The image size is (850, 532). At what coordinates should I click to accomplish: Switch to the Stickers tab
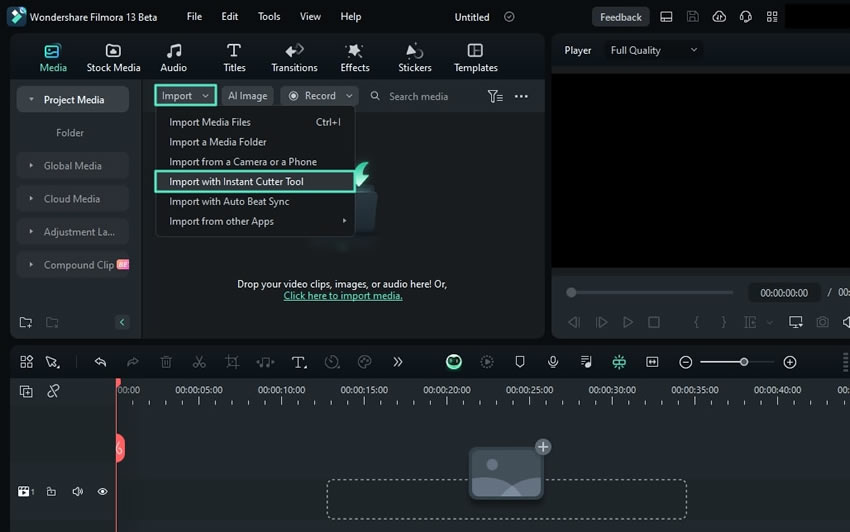(415, 58)
